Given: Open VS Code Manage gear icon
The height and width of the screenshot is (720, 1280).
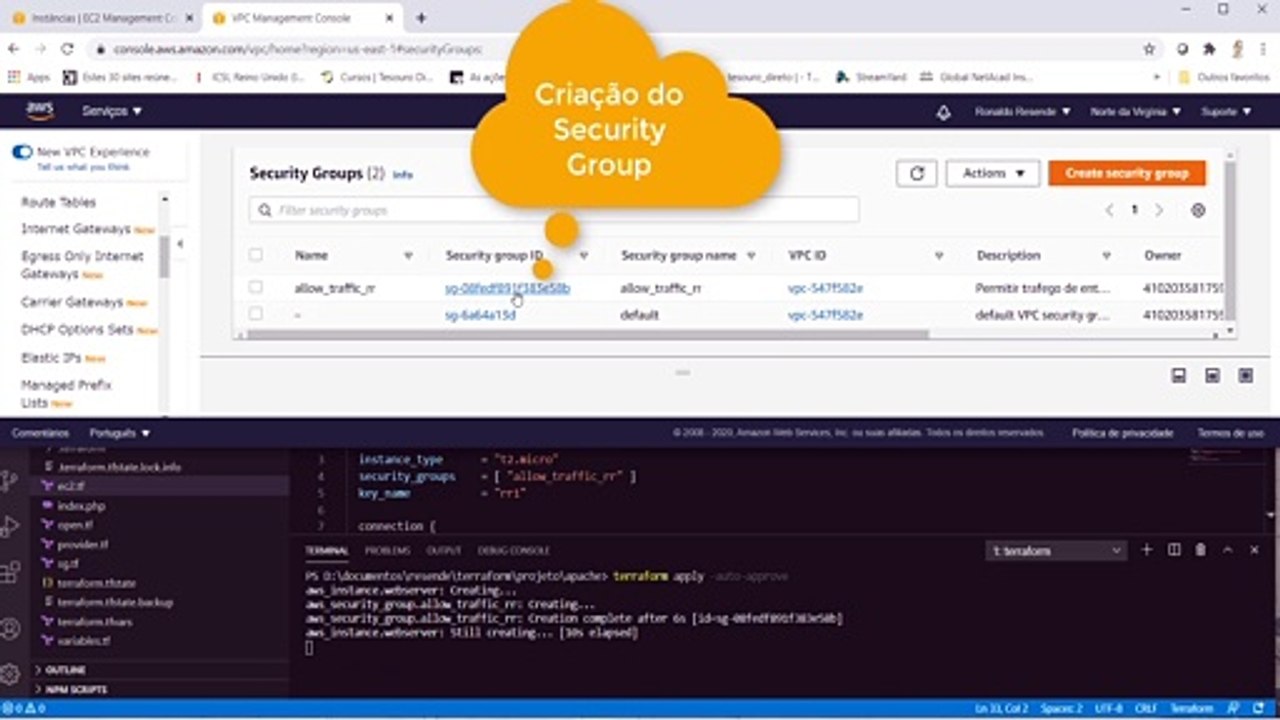Looking at the screenshot, I should point(10,673).
